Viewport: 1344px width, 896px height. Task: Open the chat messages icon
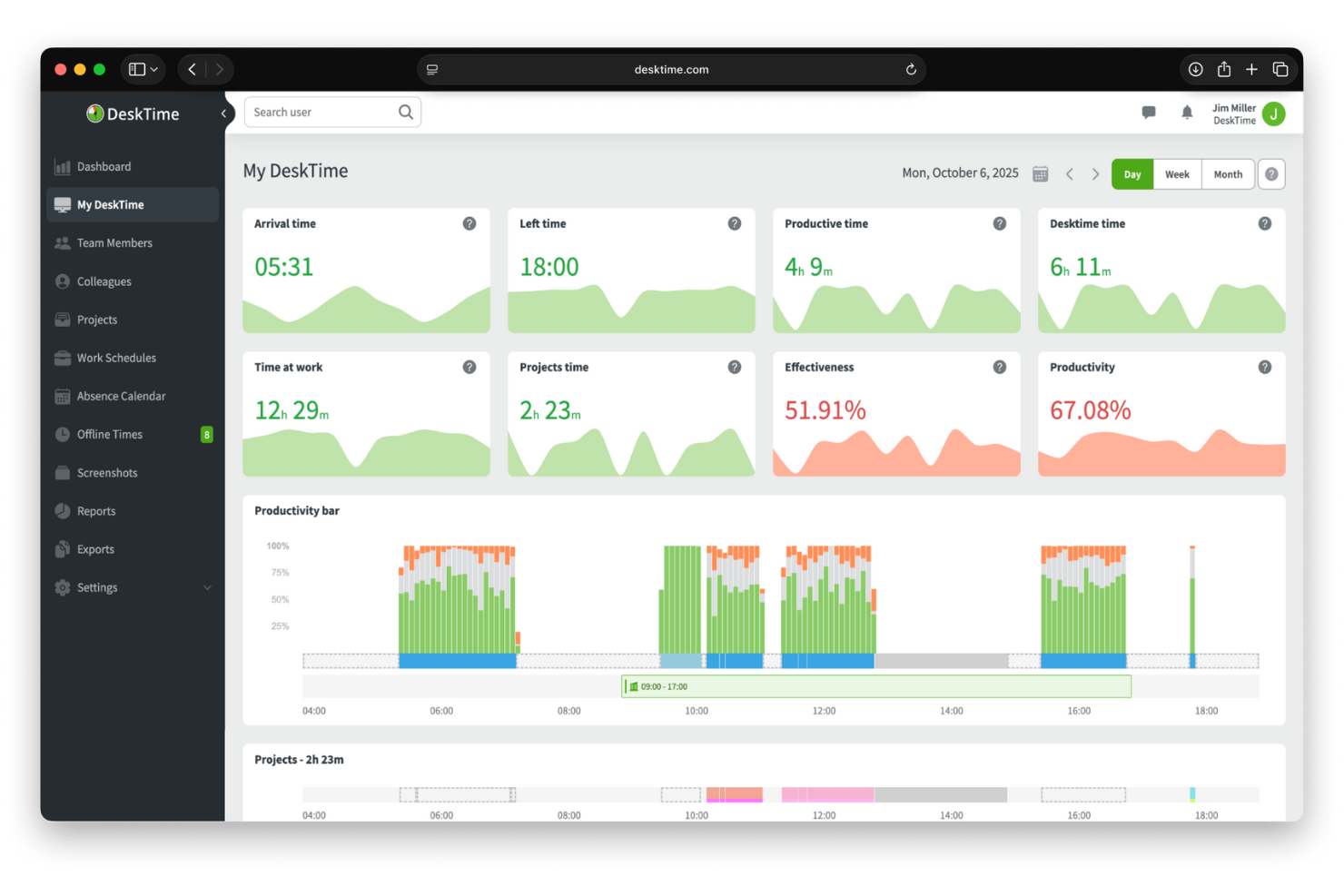(x=1149, y=113)
